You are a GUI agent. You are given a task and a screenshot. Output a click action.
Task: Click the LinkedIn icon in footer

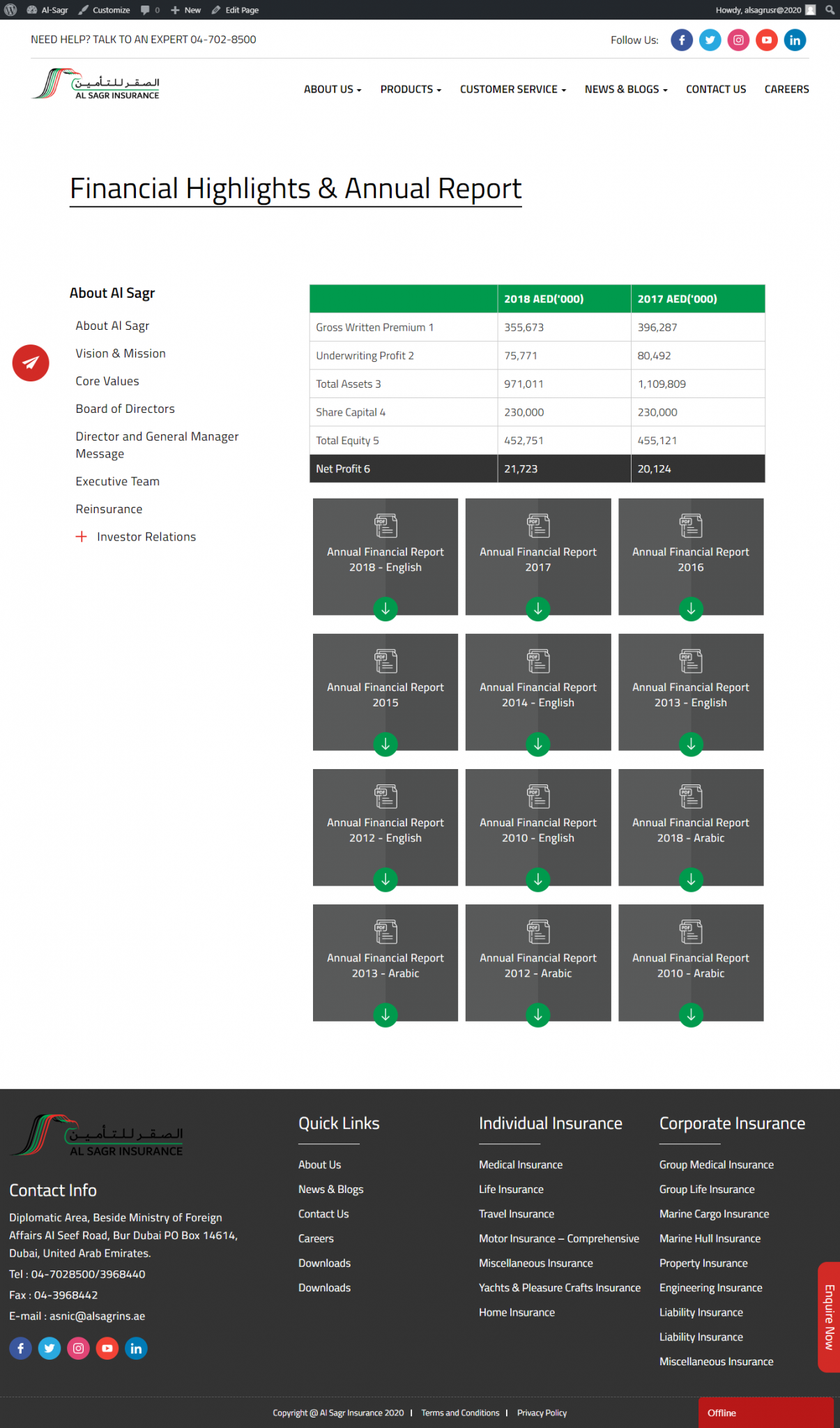coord(136,1349)
